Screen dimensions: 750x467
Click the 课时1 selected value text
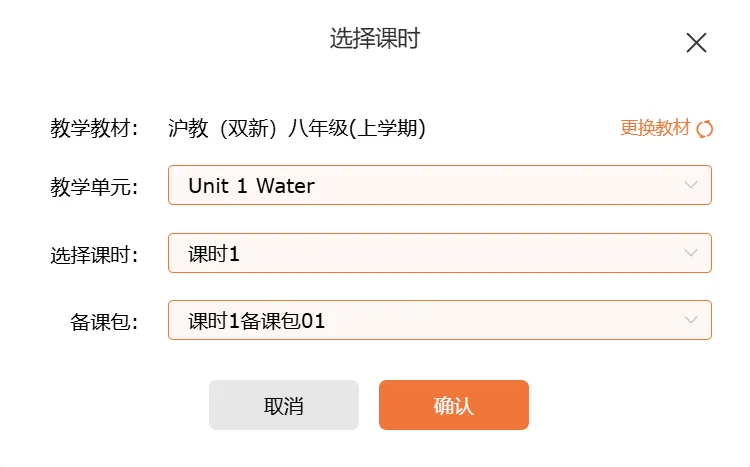click(x=214, y=254)
